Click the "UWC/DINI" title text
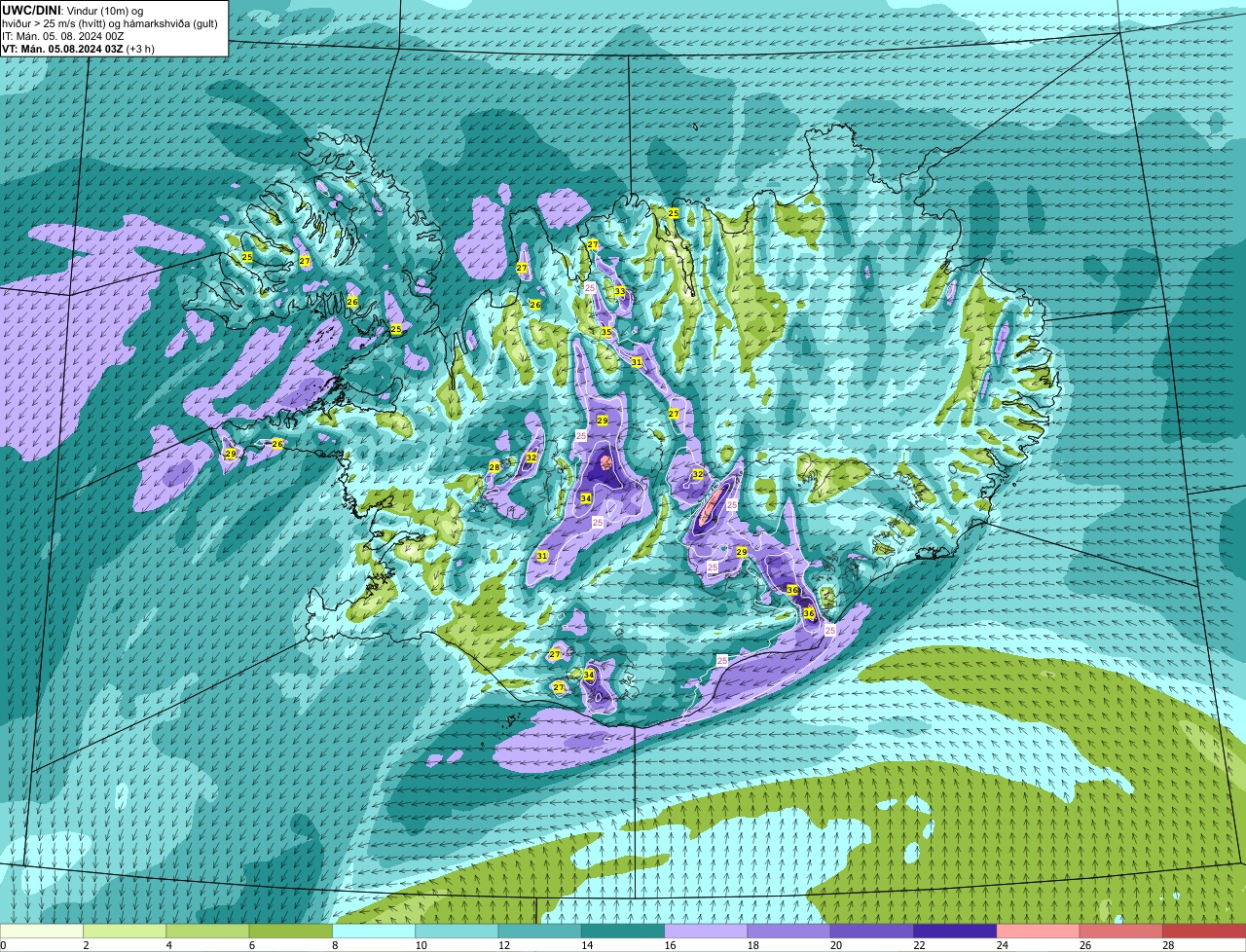This screenshot has width=1246, height=952. [x=30, y=9]
